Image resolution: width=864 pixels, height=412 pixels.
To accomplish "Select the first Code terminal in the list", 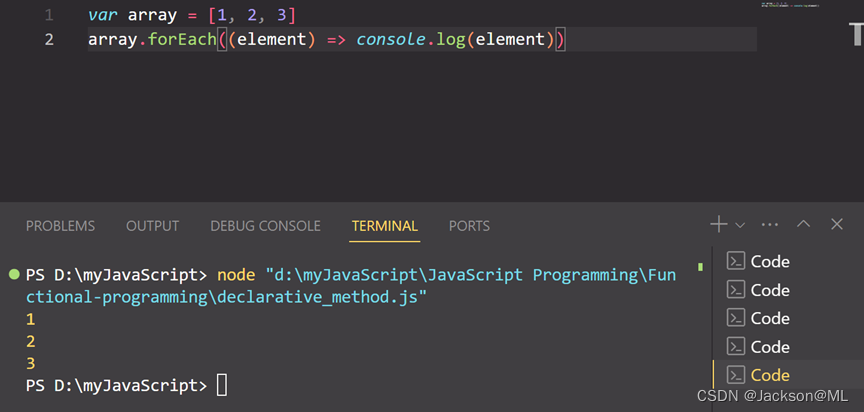I will 769,262.
